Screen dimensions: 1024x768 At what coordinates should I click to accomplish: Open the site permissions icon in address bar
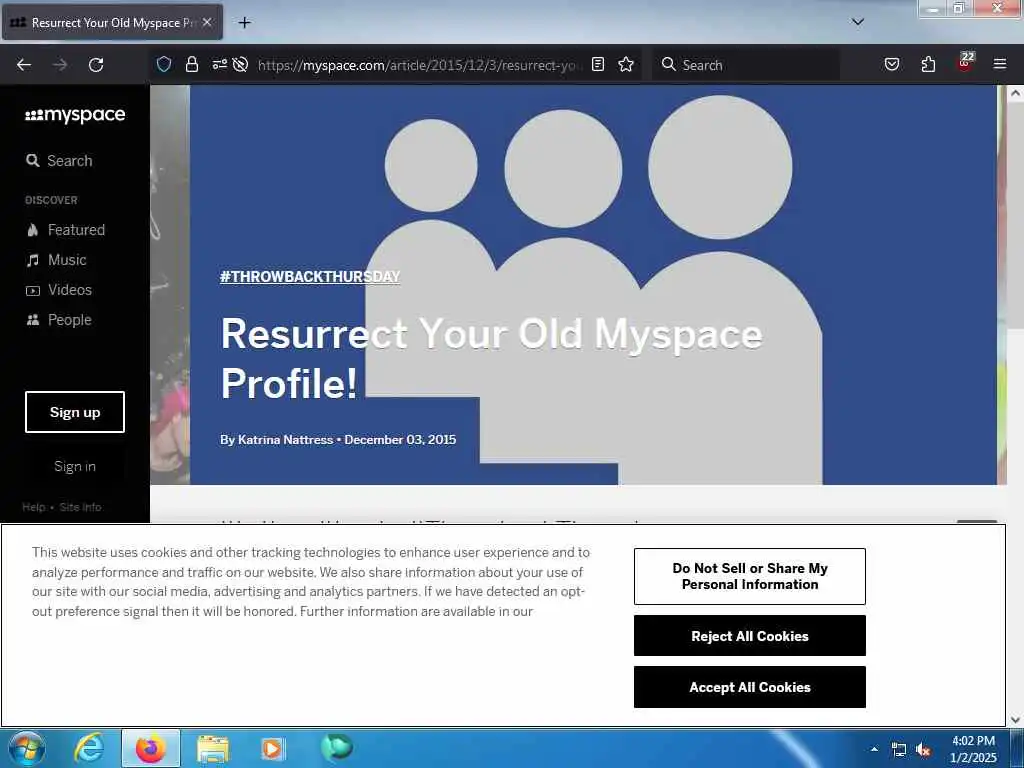(x=219, y=64)
